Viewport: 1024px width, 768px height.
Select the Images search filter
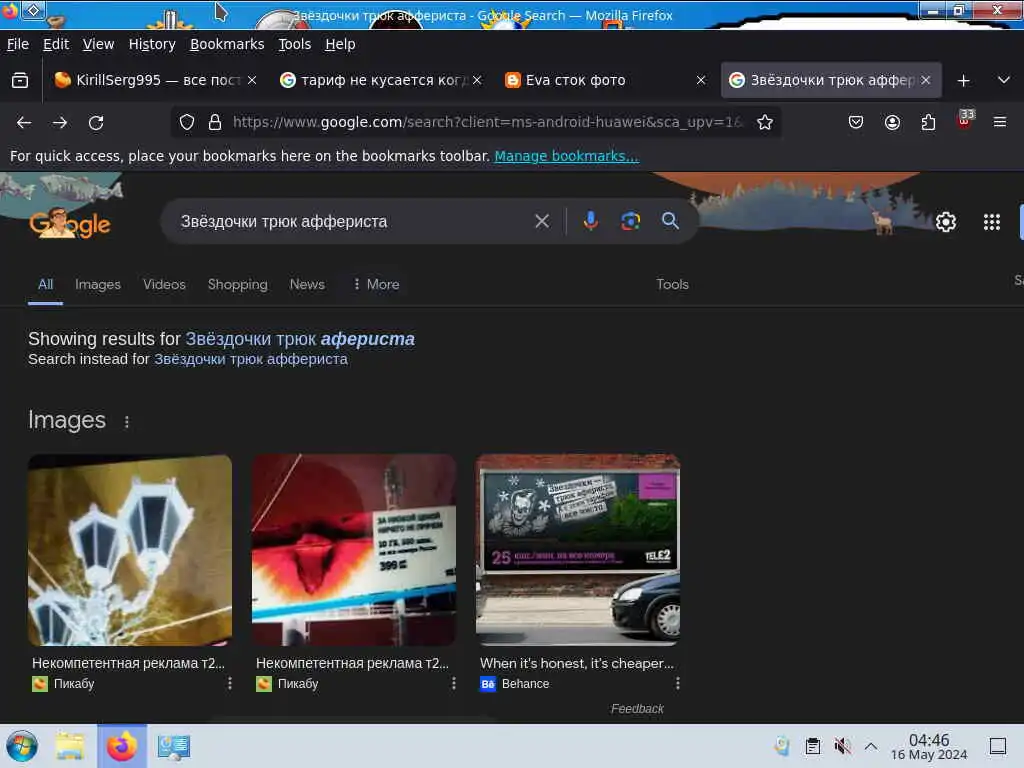98,284
